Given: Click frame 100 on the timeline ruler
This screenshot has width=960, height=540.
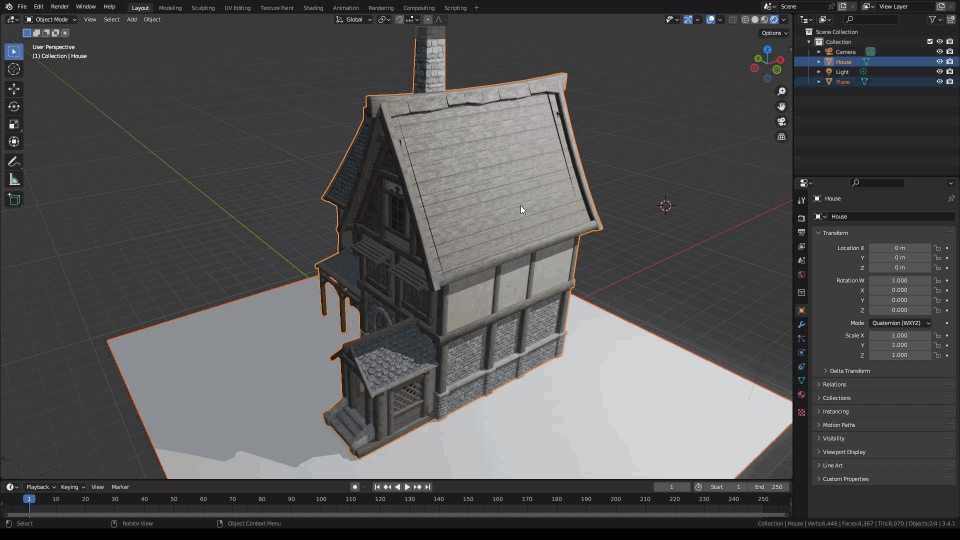Looking at the screenshot, I should tap(320, 498).
